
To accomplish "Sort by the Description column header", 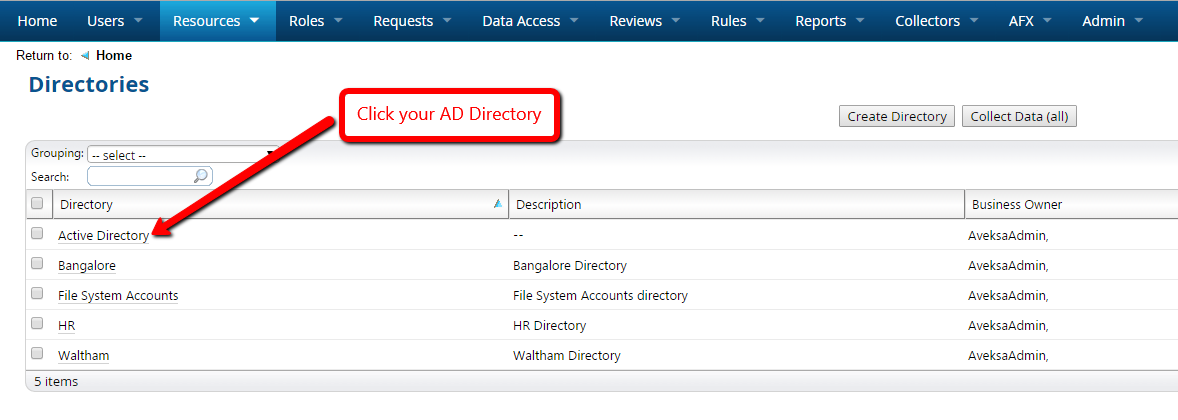I will (x=547, y=205).
